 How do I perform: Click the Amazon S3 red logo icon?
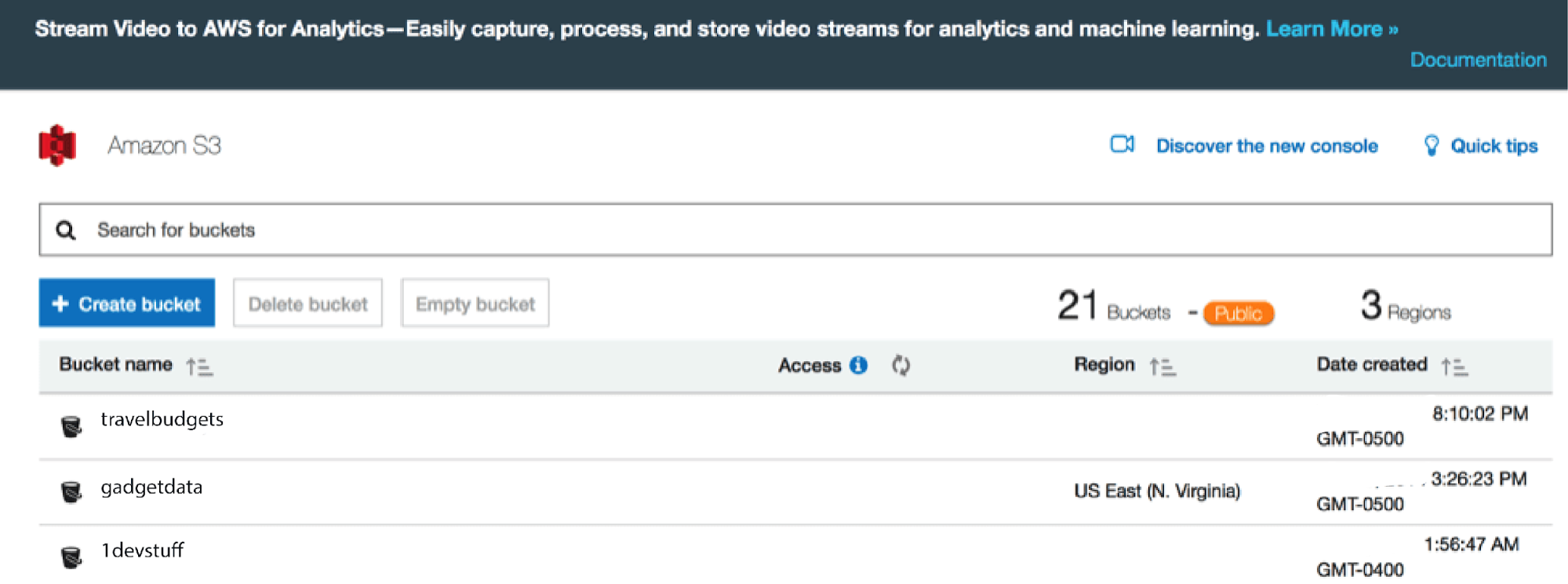(x=57, y=145)
